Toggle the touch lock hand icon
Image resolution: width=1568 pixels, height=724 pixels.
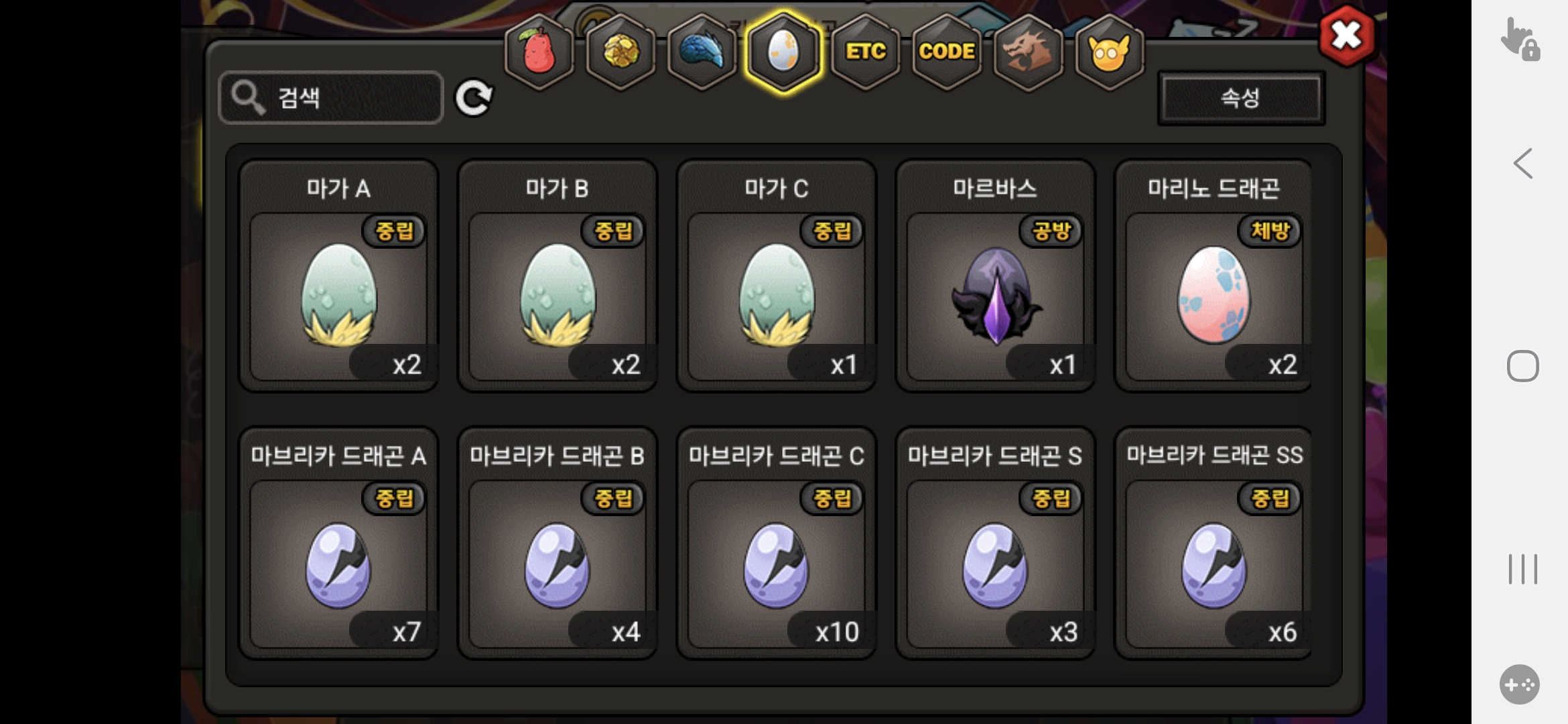1520,40
